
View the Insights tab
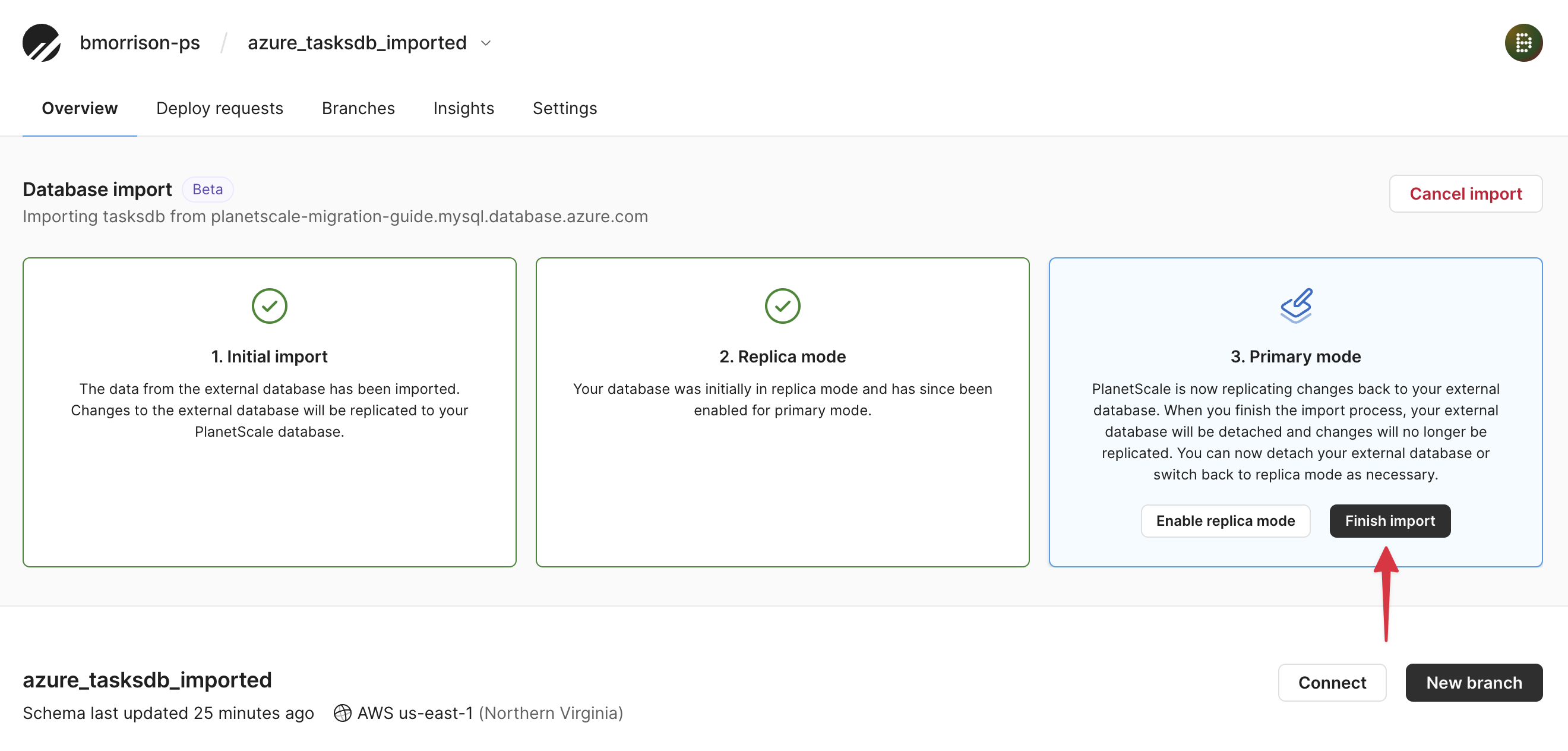(463, 108)
